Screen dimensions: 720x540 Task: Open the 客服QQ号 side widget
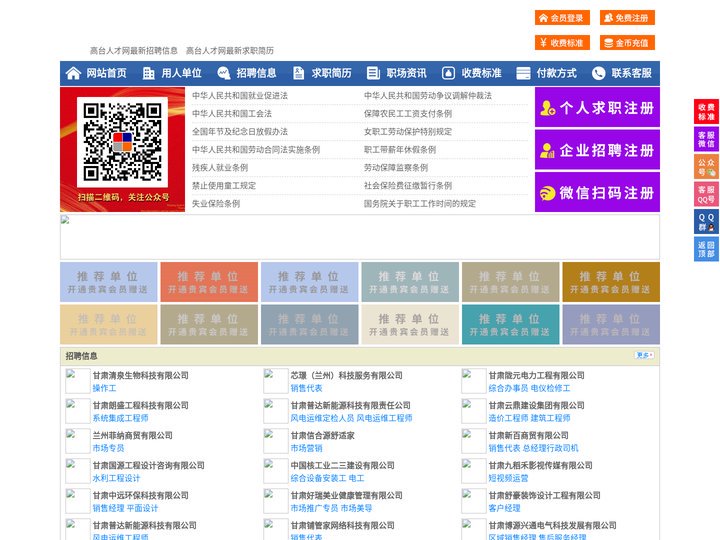point(706,194)
